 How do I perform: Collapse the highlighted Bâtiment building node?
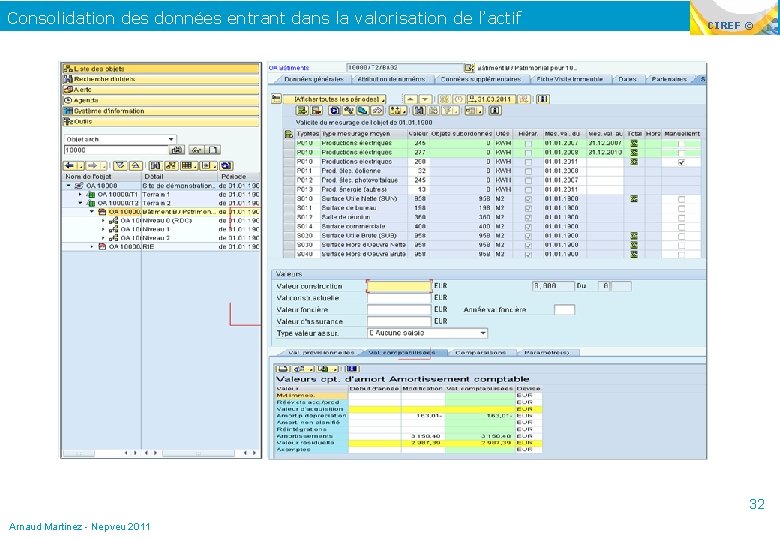click(92, 212)
